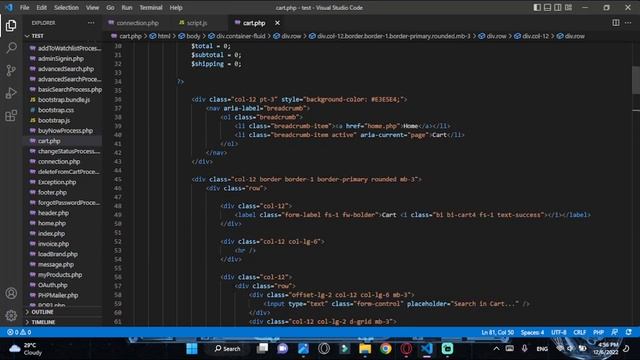Show hidden system tray icons chevron
The image size is (640, 360).
point(496,349)
